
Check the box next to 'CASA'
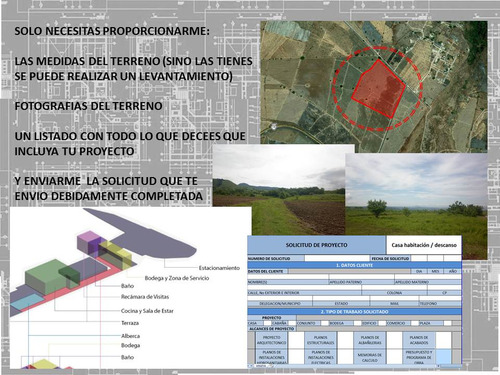point(267,323)
